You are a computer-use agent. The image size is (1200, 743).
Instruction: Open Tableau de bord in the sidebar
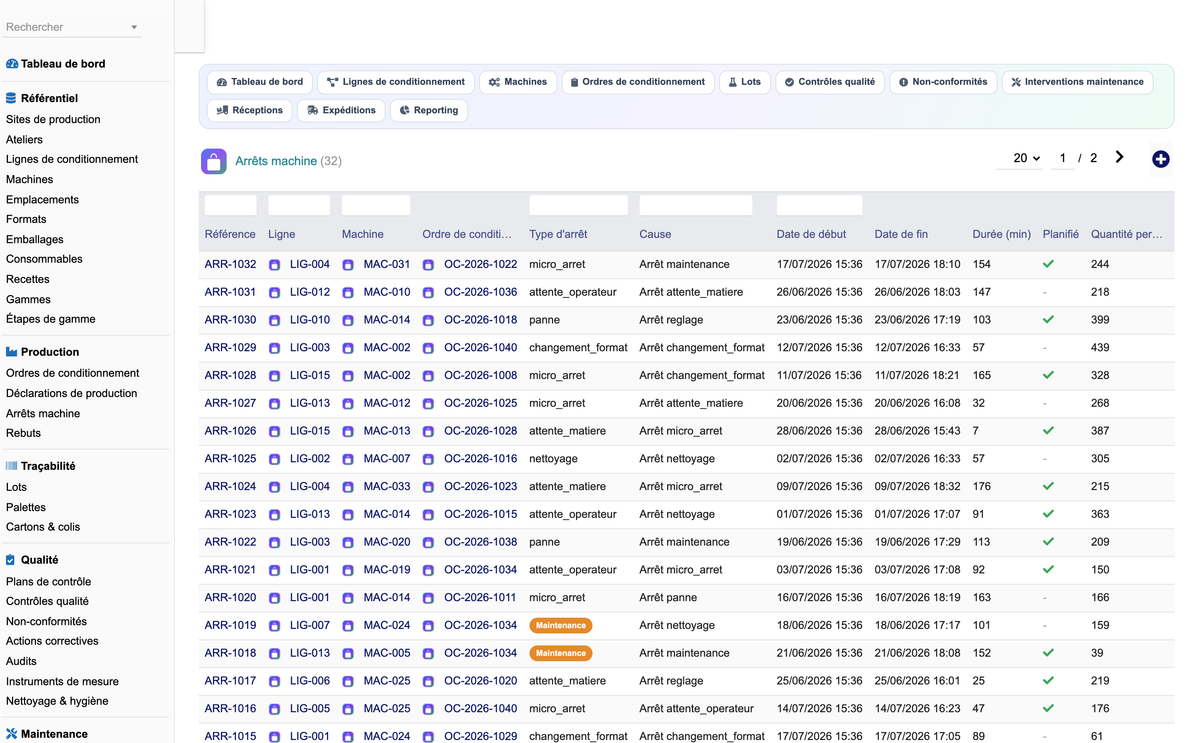tap(63, 64)
